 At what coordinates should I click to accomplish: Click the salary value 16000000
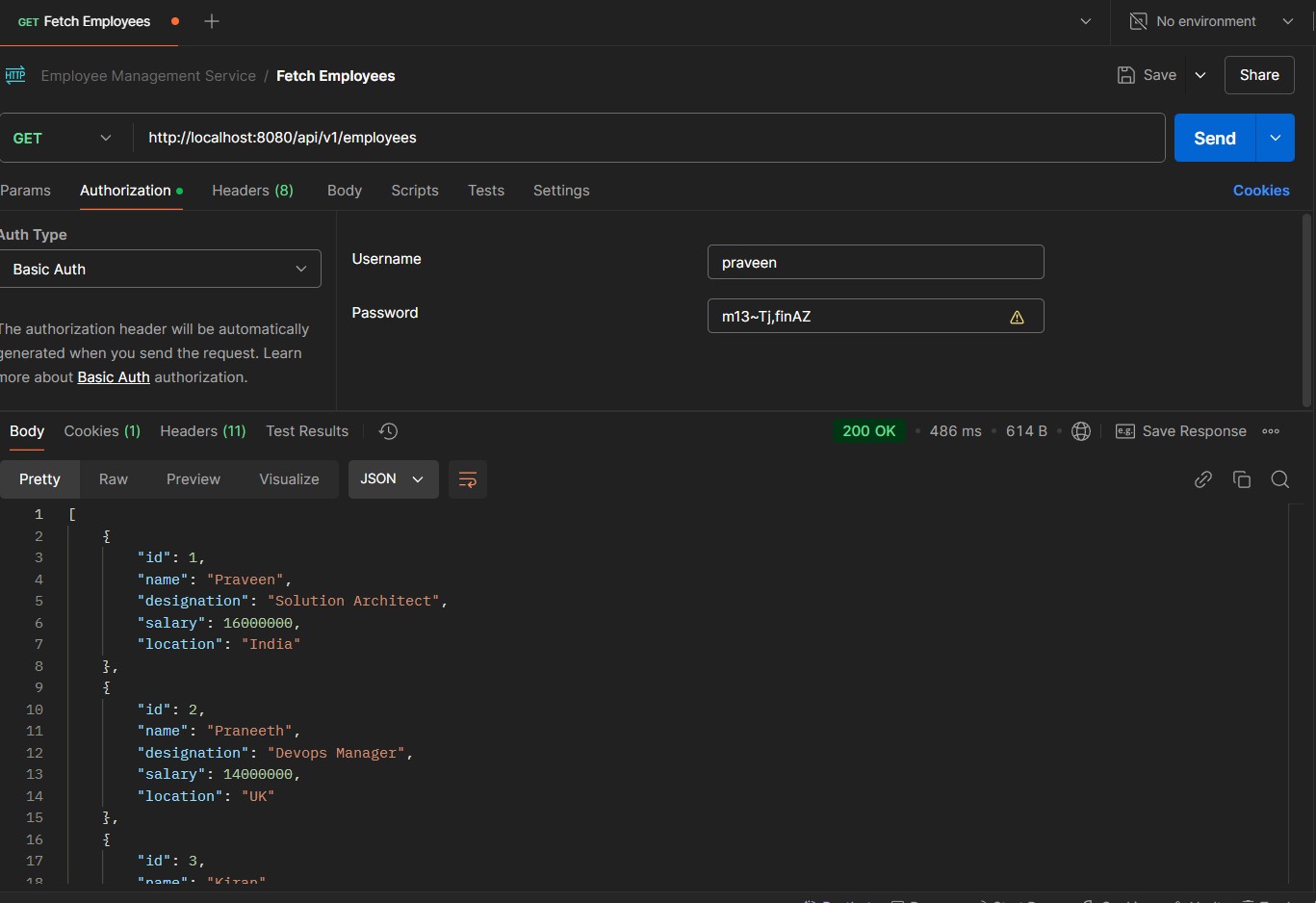point(258,623)
